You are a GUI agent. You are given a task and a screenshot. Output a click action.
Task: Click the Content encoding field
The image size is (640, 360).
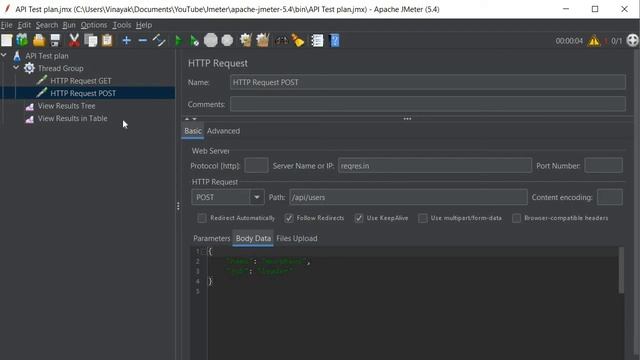pos(609,197)
